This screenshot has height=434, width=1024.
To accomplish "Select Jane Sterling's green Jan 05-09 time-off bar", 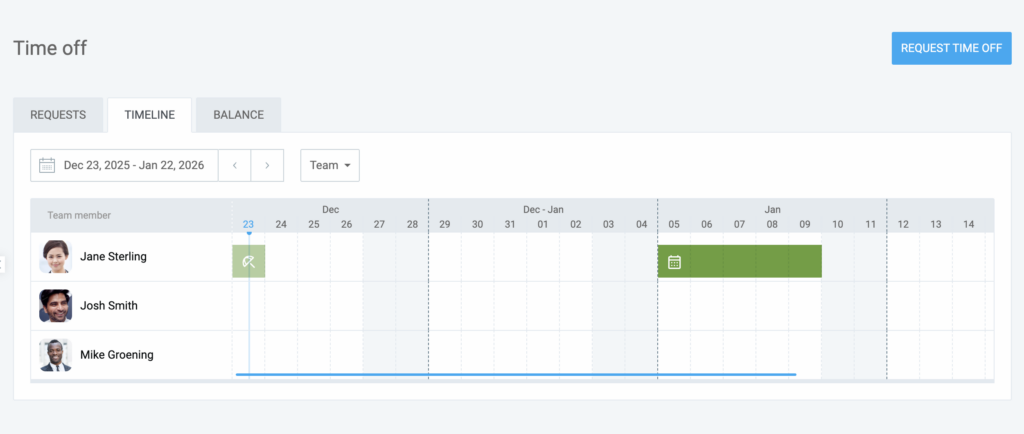I will click(750, 262).
